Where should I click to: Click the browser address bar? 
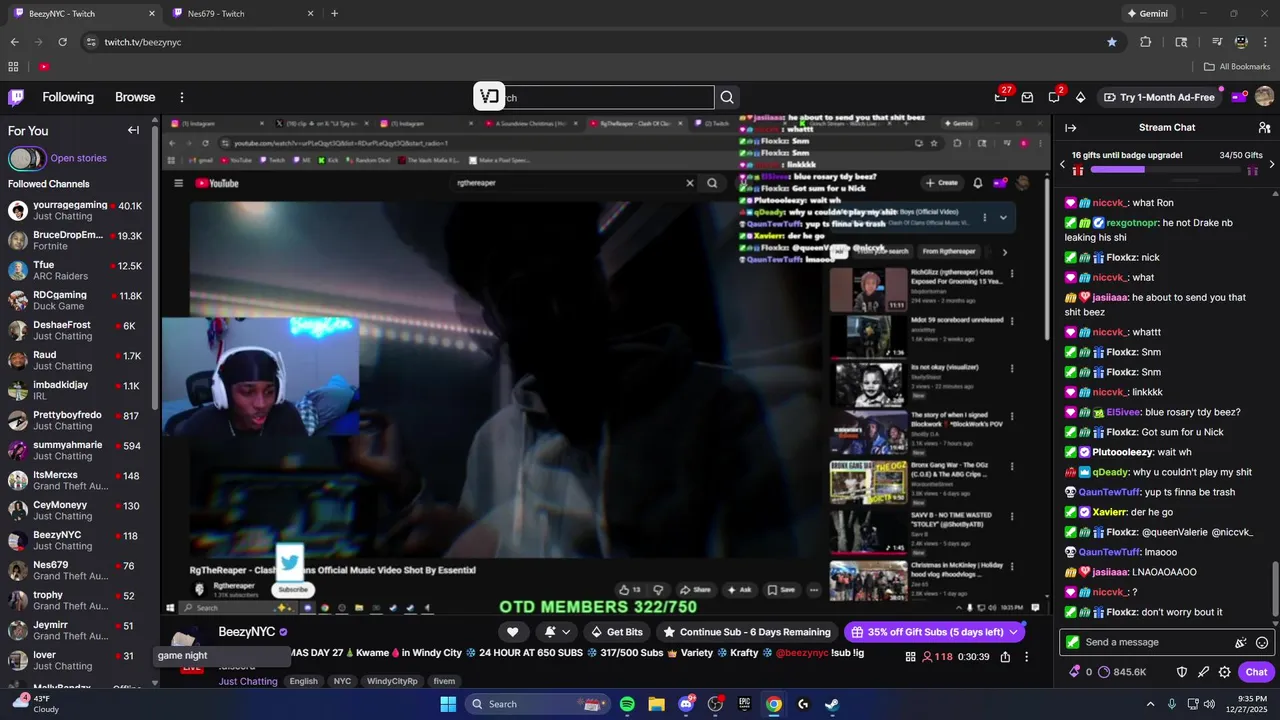598,42
